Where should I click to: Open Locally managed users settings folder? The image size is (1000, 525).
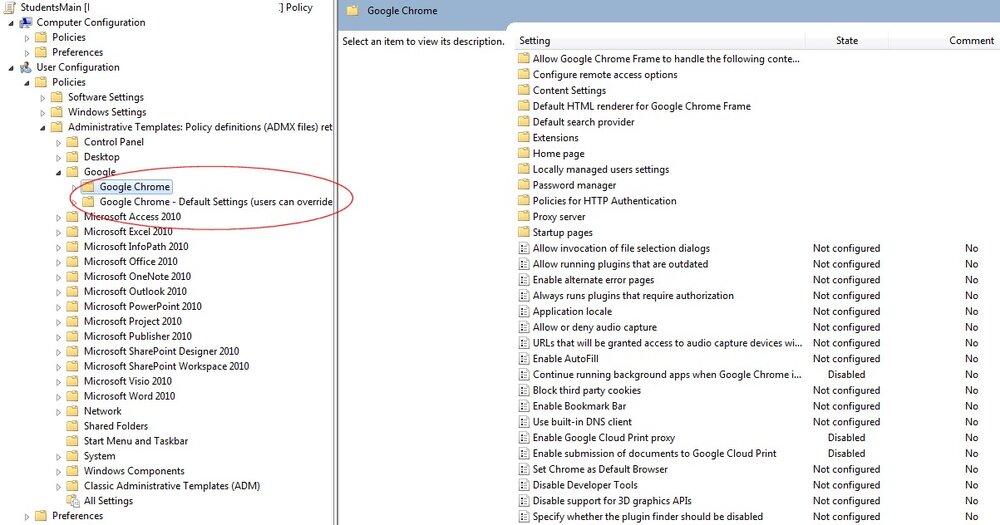tap(601, 169)
